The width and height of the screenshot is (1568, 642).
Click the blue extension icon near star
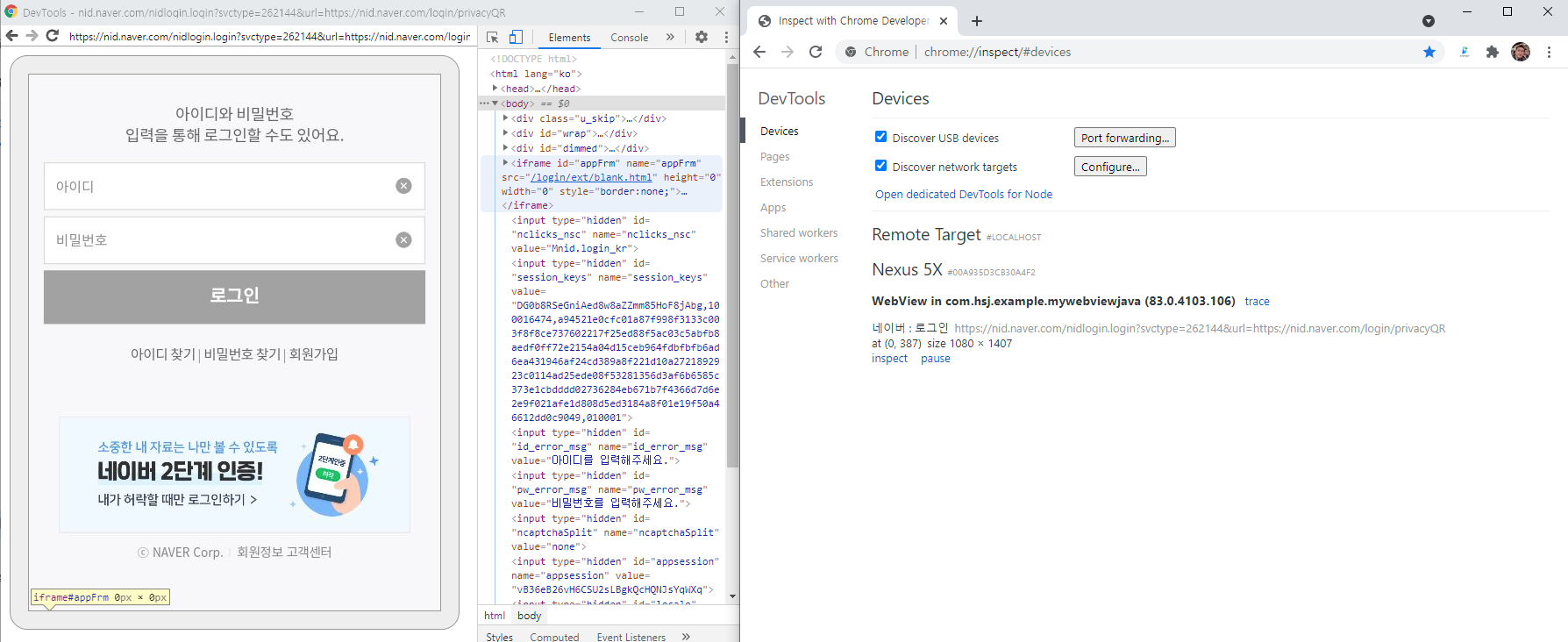[x=1465, y=52]
